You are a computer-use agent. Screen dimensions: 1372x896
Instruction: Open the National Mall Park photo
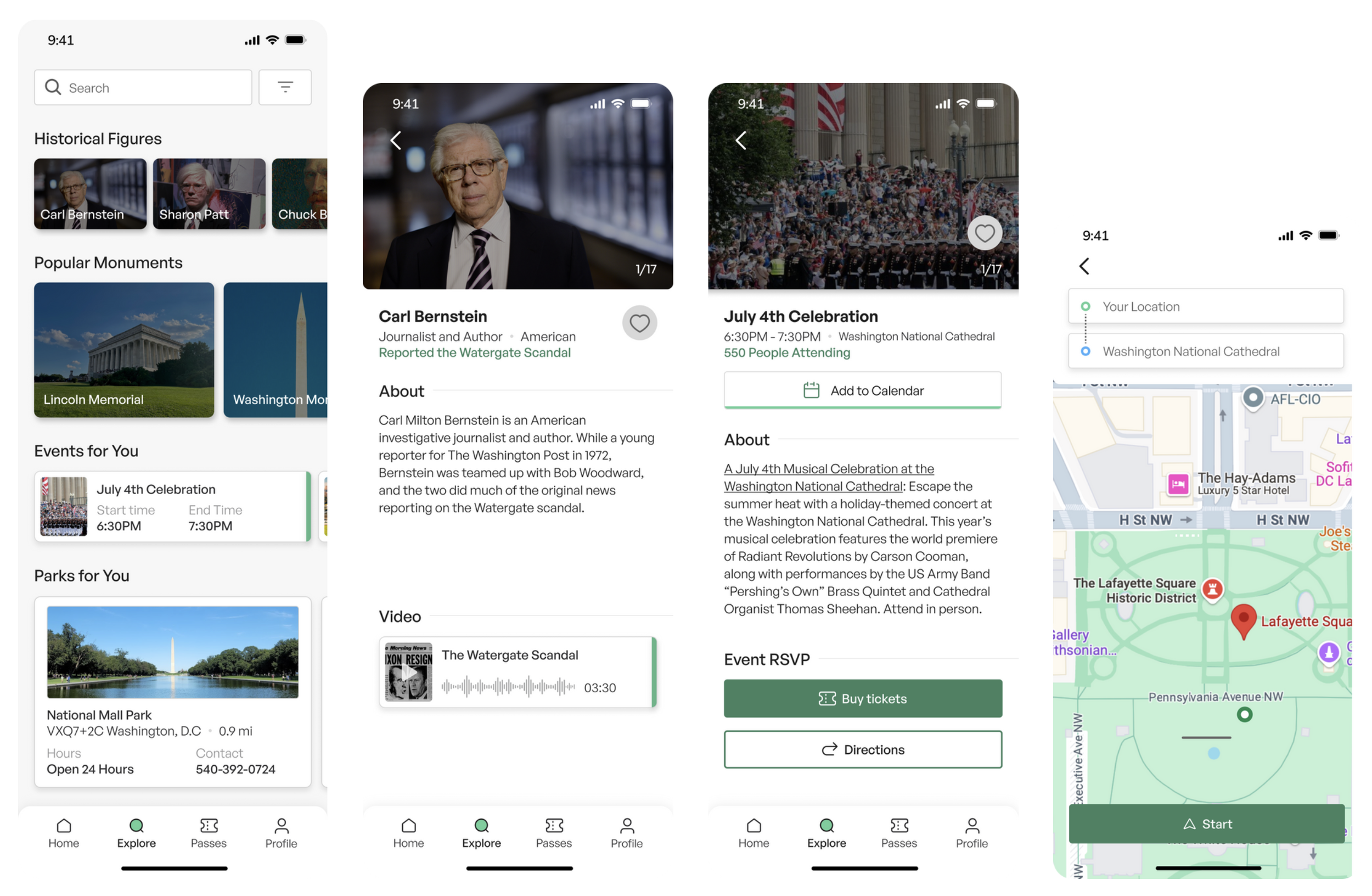pos(172,652)
